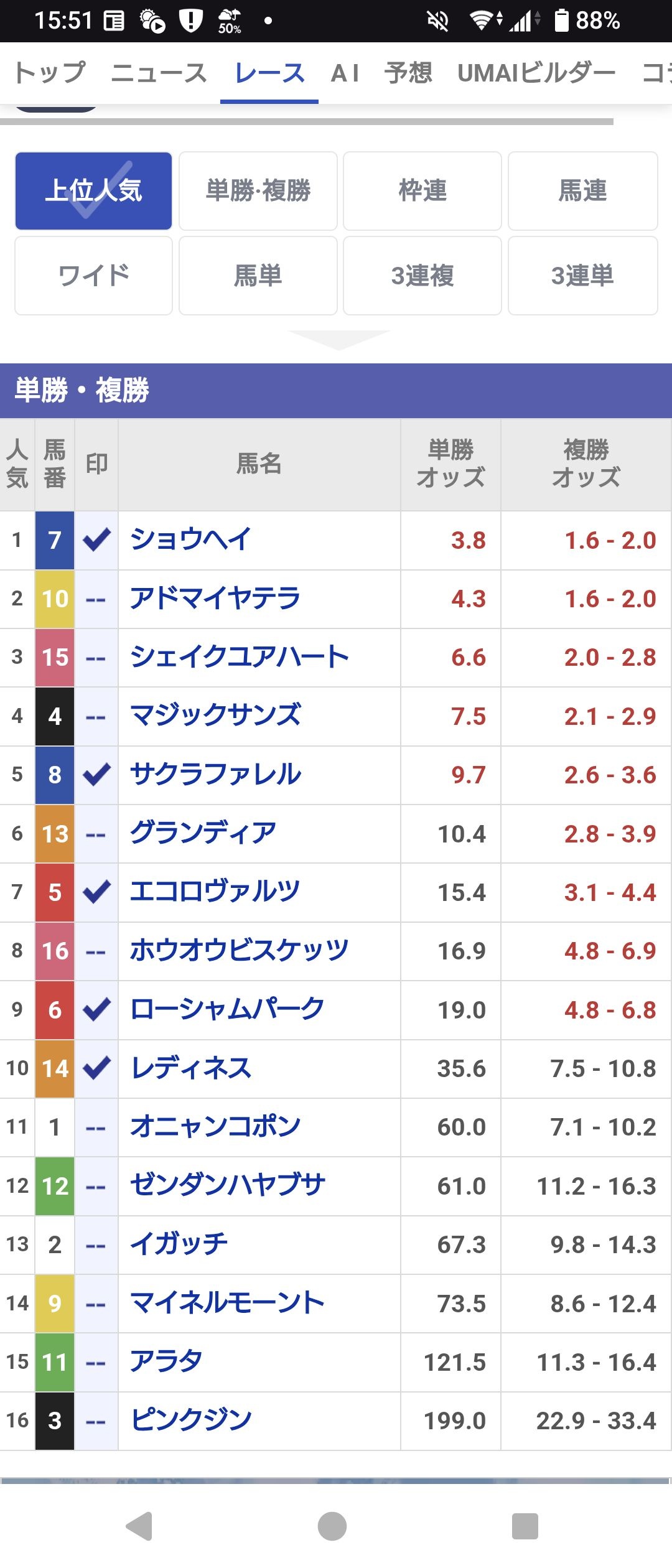672x1568 pixels.
Task: Open horse page for ローシャムパーク
Action: point(227,1009)
